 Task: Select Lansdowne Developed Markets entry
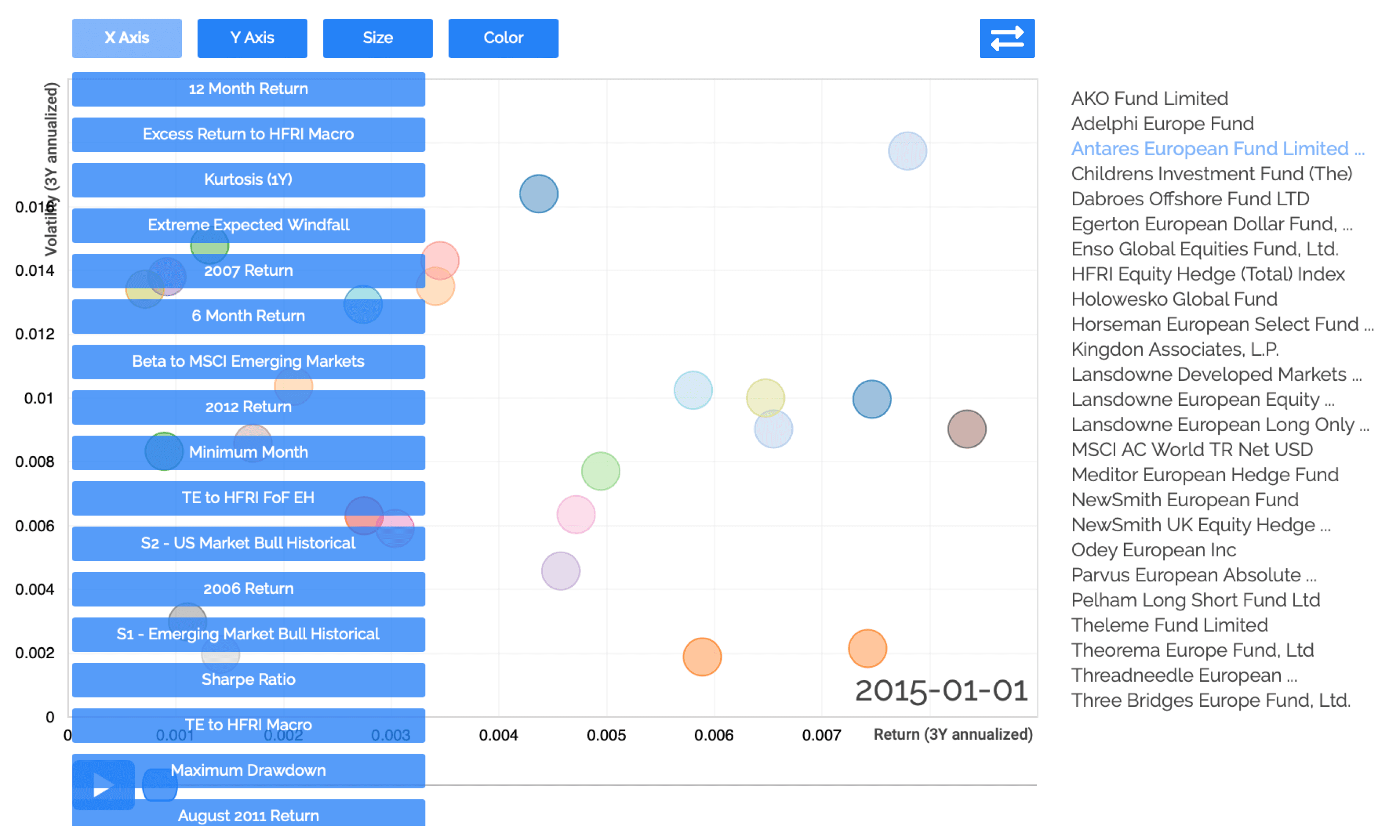pos(1216,374)
